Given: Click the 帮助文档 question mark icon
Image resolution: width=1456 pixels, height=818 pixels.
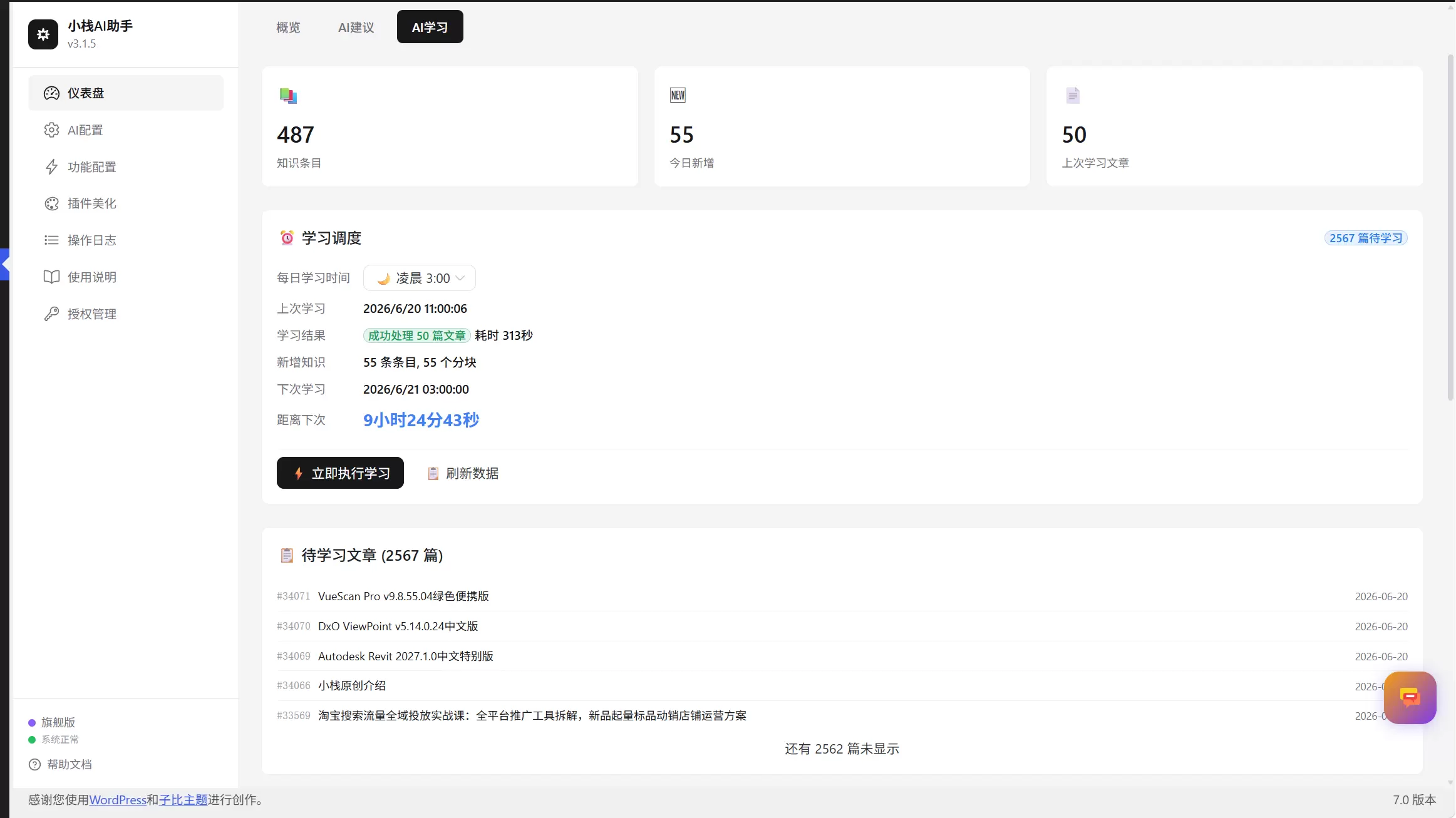Looking at the screenshot, I should (x=35, y=764).
